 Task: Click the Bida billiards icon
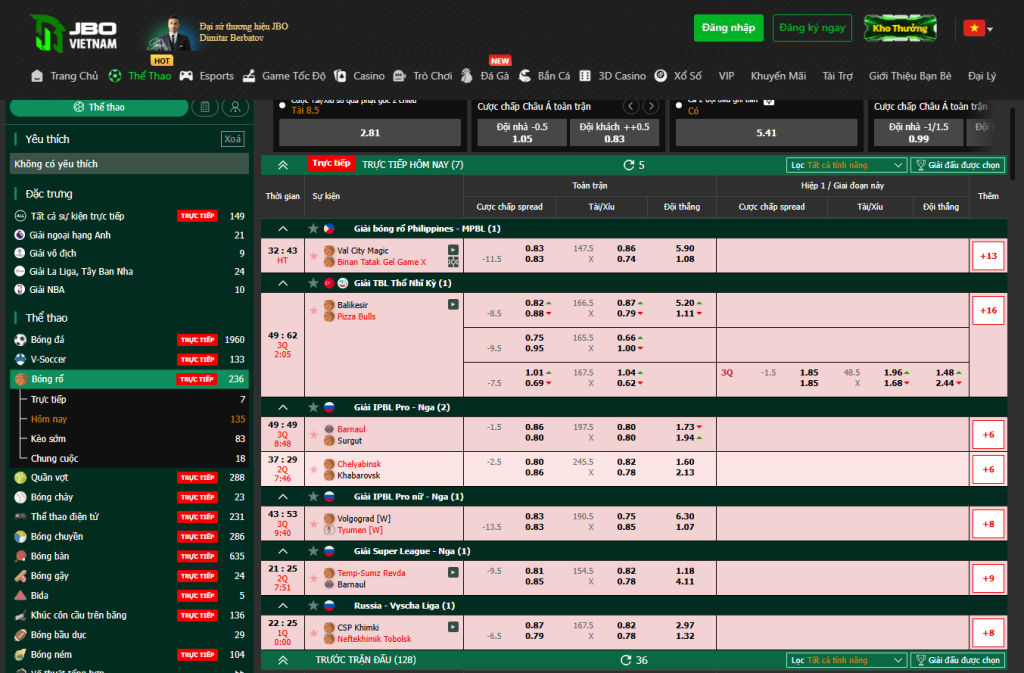20,595
